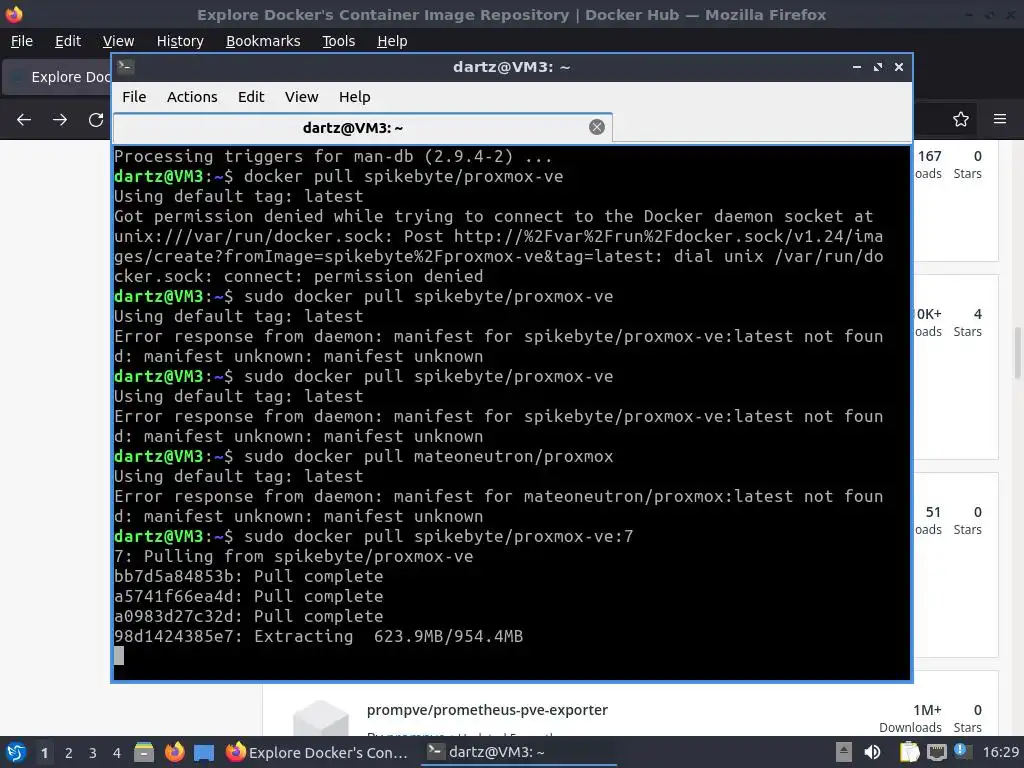The height and width of the screenshot is (768, 1024).
Task: Select the dartz@VM3: ~ terminal tab
Action: [x=362, y=127]
